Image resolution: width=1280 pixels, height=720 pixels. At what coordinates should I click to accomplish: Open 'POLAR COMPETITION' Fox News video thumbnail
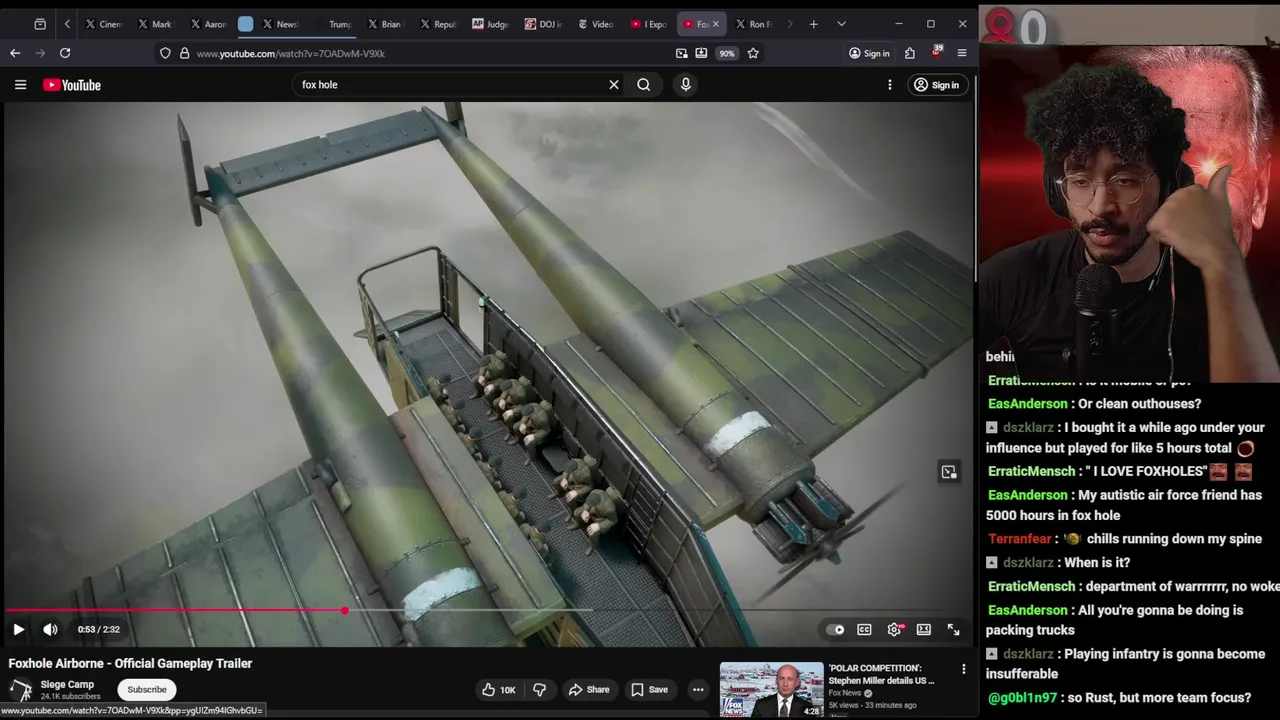[x=772, y=690]
